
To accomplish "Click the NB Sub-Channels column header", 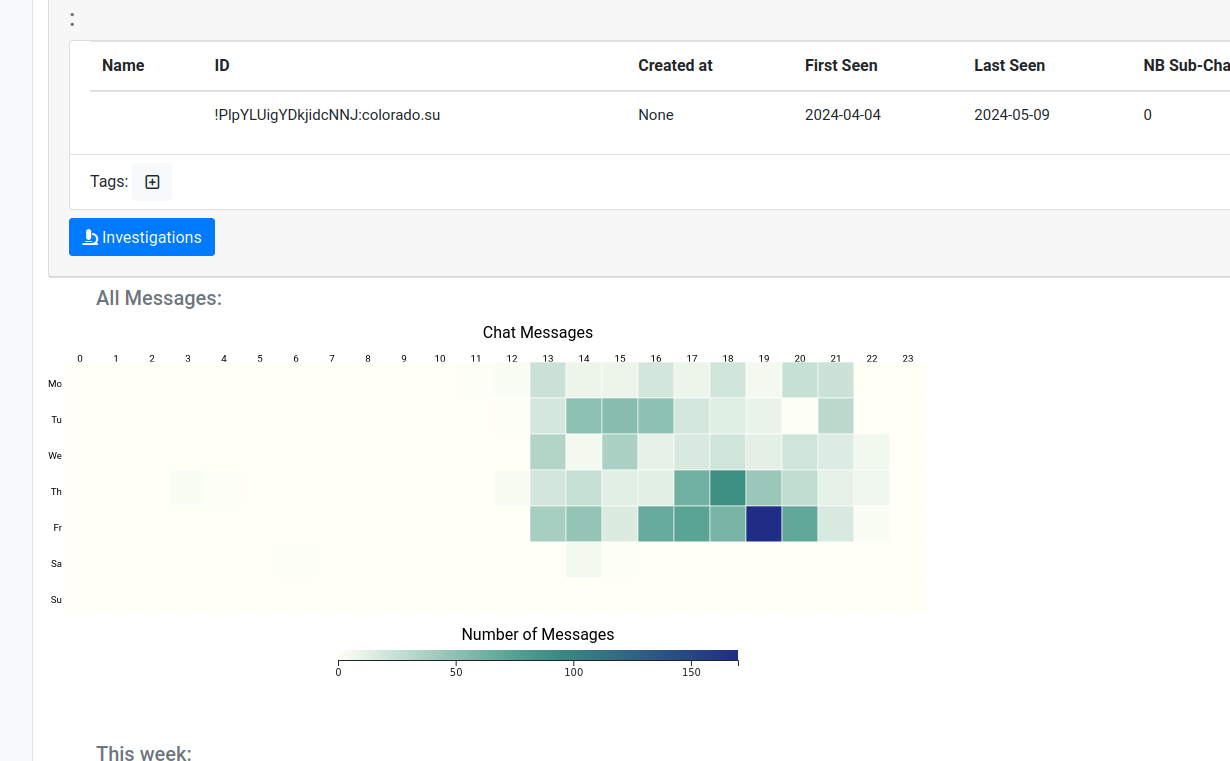I will click(1186, 66).
